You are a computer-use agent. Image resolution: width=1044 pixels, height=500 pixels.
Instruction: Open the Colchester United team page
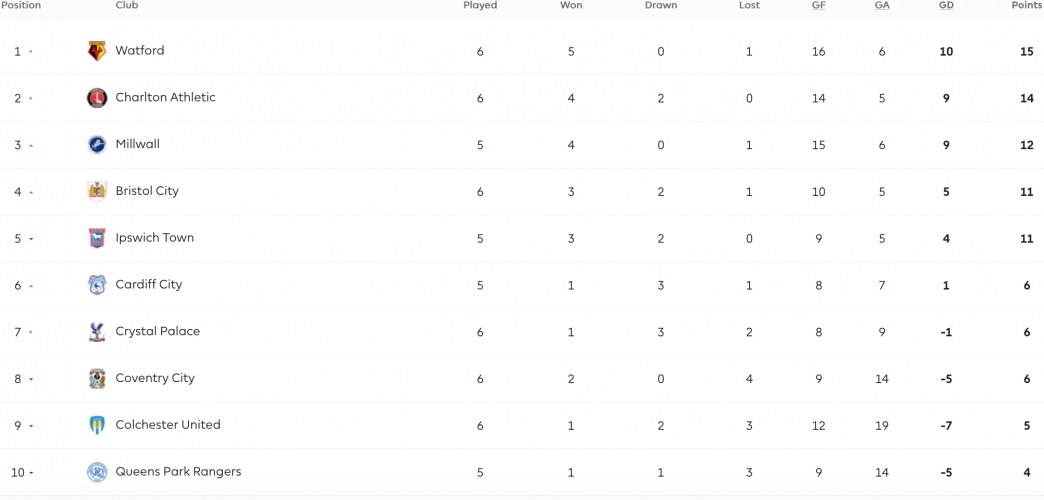(168, 425)
